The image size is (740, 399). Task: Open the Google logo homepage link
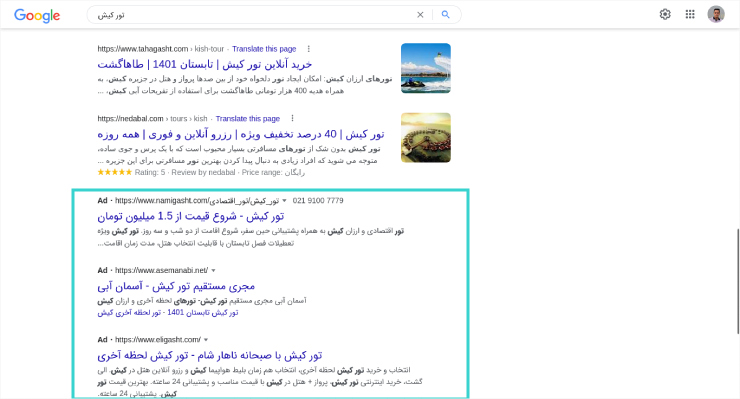point(37,15)
